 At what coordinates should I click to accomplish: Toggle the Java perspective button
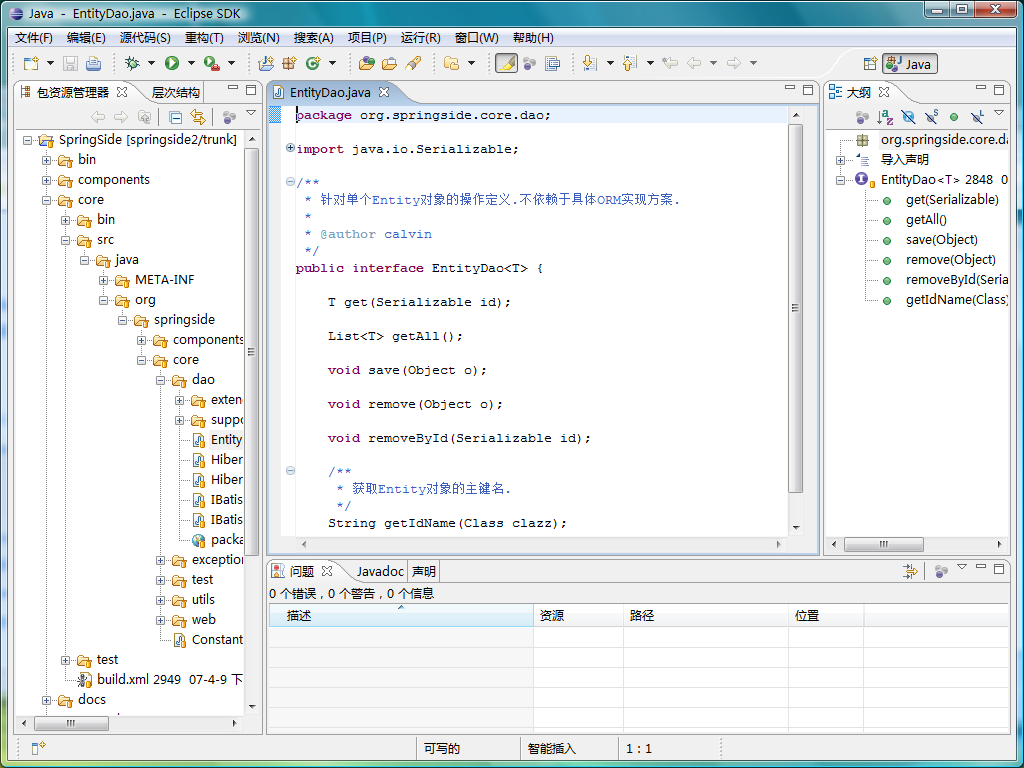(910, 64)
